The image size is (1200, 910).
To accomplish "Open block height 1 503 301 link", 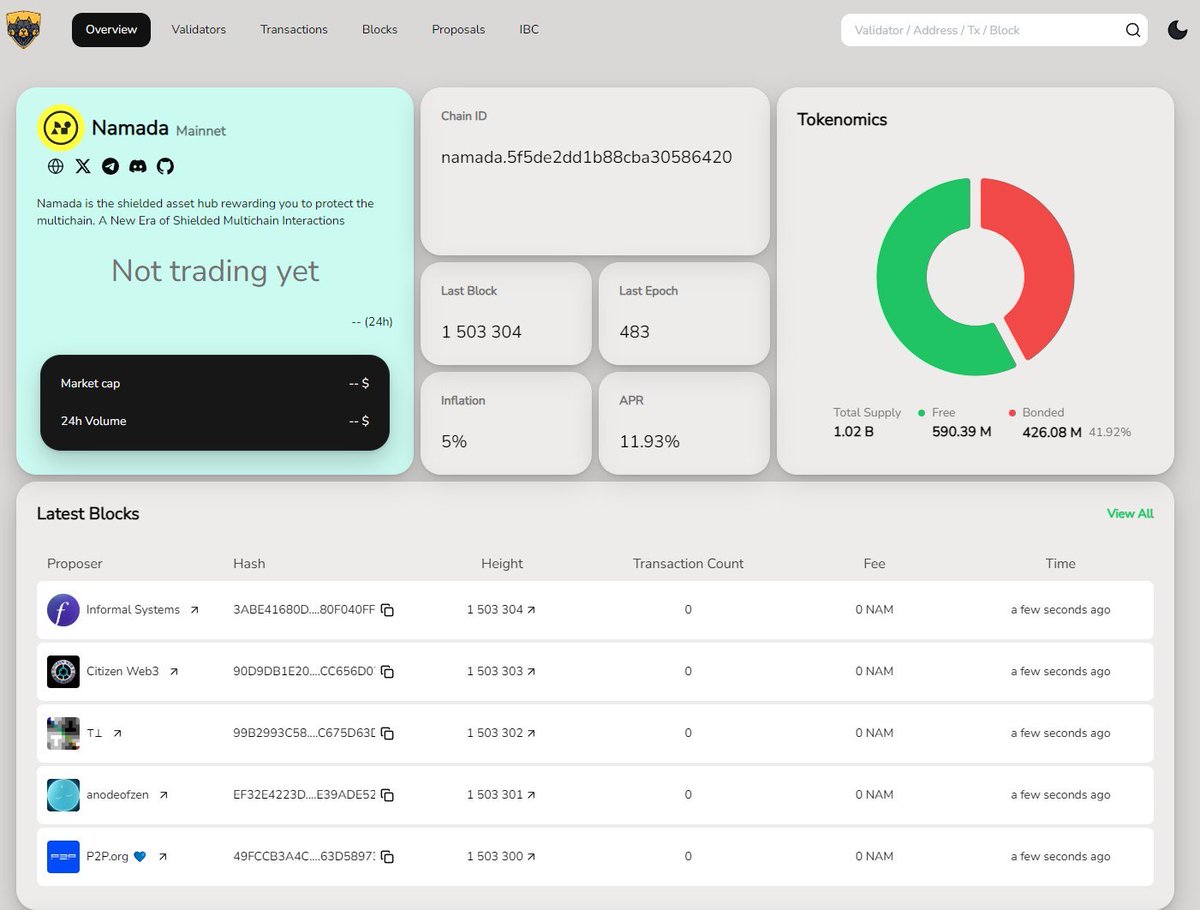I will point(501,795).
